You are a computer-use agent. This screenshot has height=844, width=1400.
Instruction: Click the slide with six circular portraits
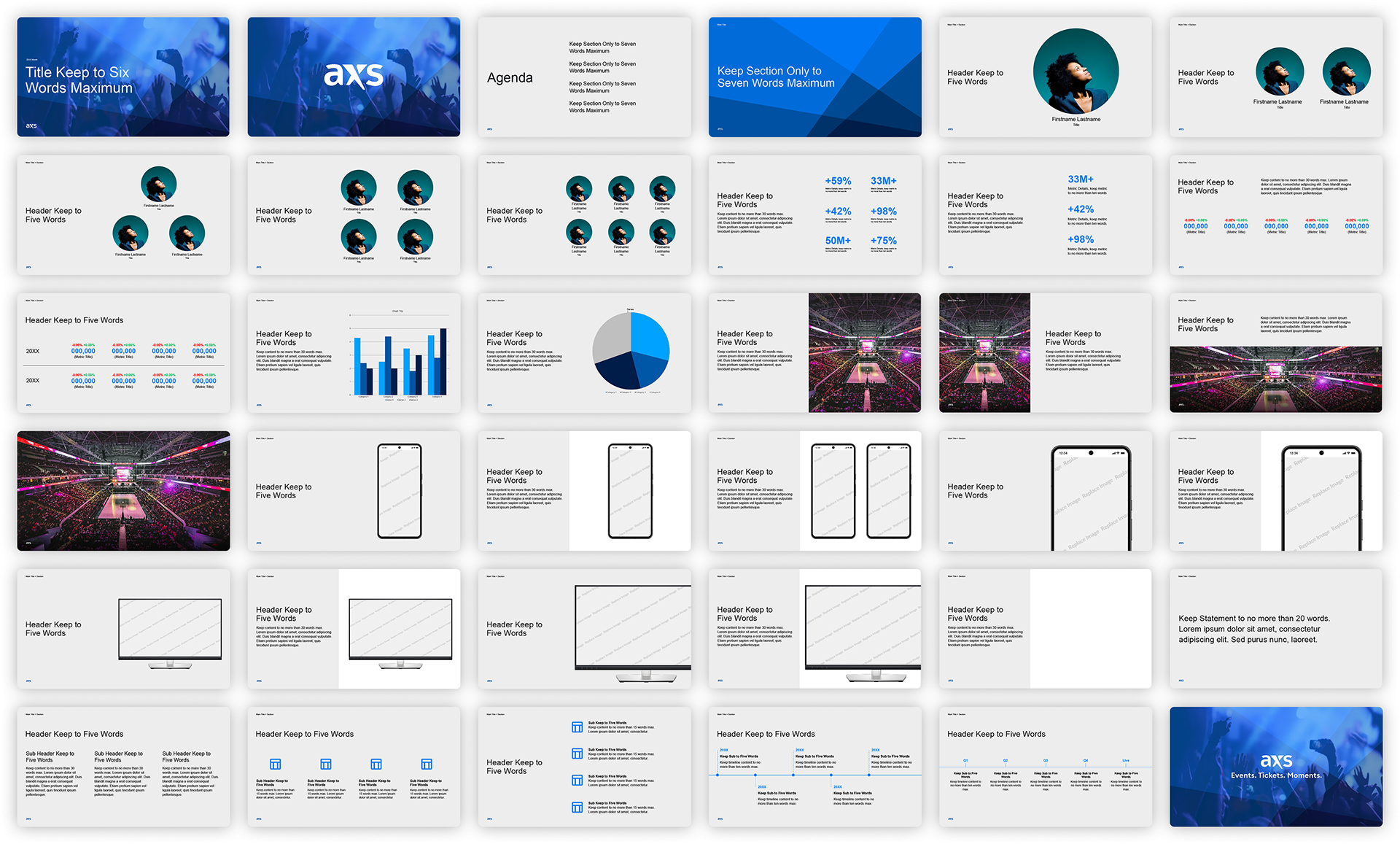pyautogui.click(x=584, y=215)
